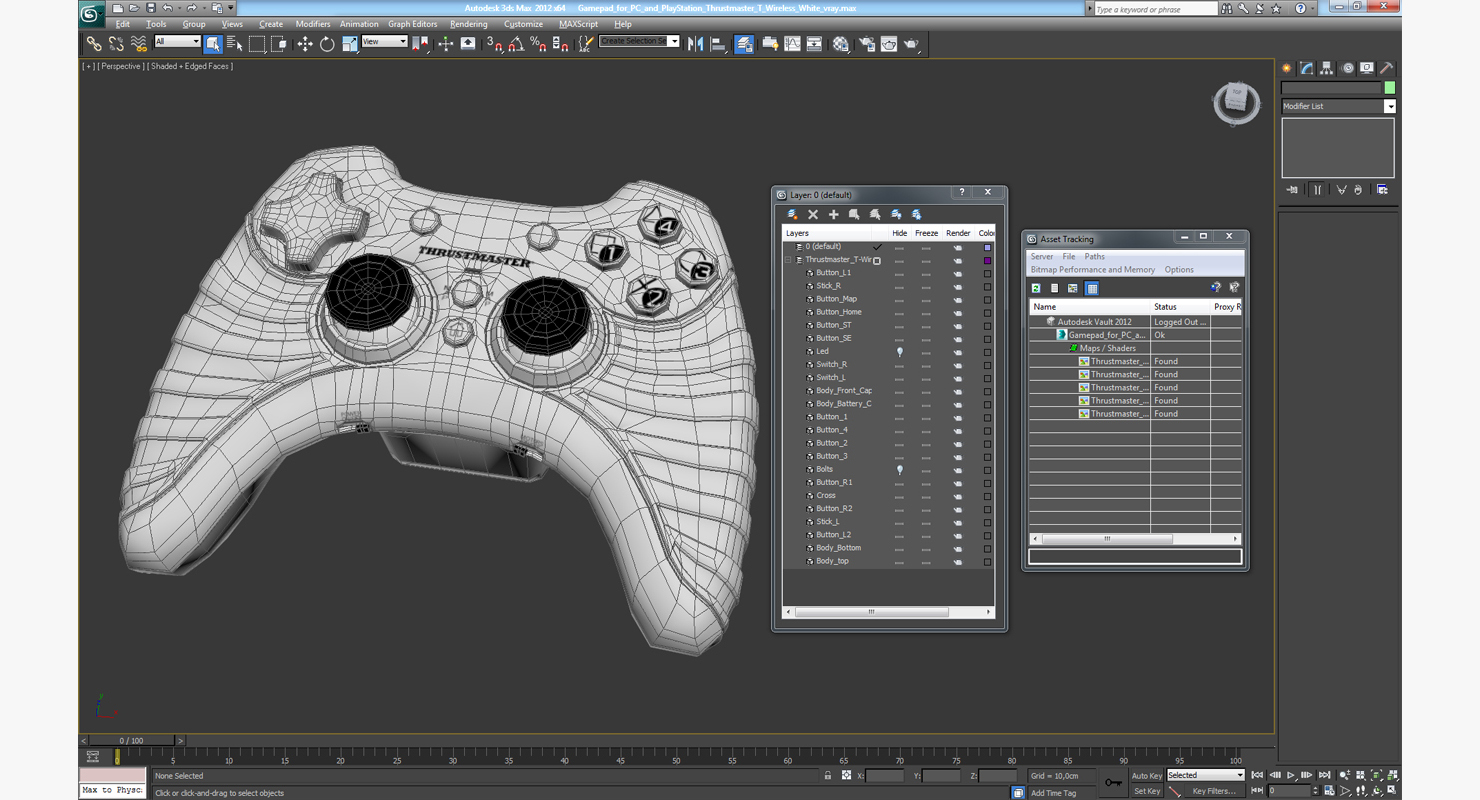The width and height of the screenshot is (1480, 800).
Task: Open quick access toolbar dropdown arrow
Action: click(230, 8)
